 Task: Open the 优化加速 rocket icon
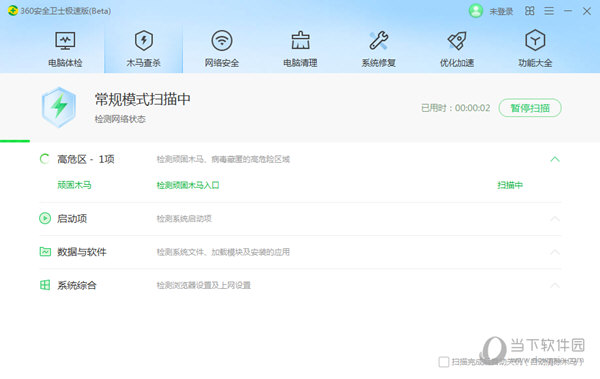coord(457,41)
